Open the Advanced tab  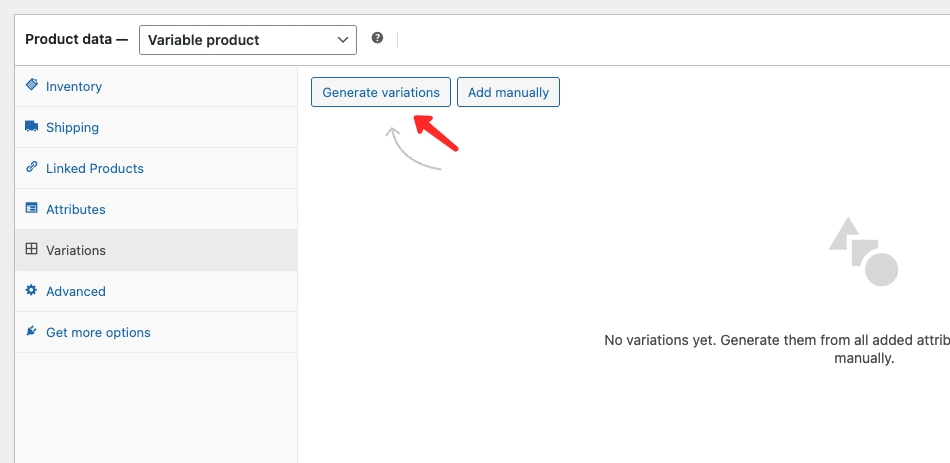[x=76, y=292]
